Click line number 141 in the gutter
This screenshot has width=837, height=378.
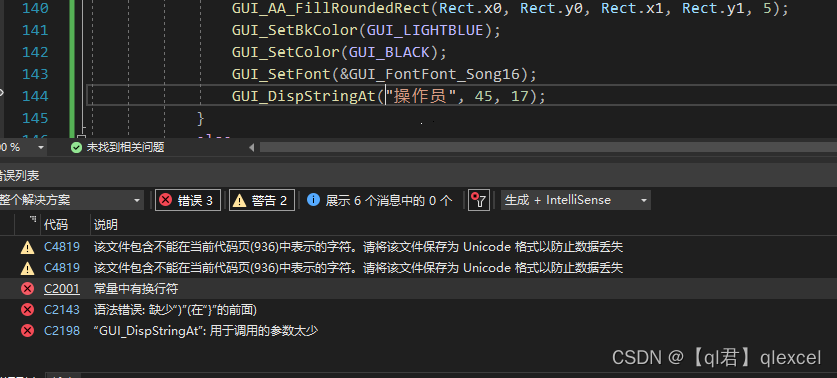point(35,30)
